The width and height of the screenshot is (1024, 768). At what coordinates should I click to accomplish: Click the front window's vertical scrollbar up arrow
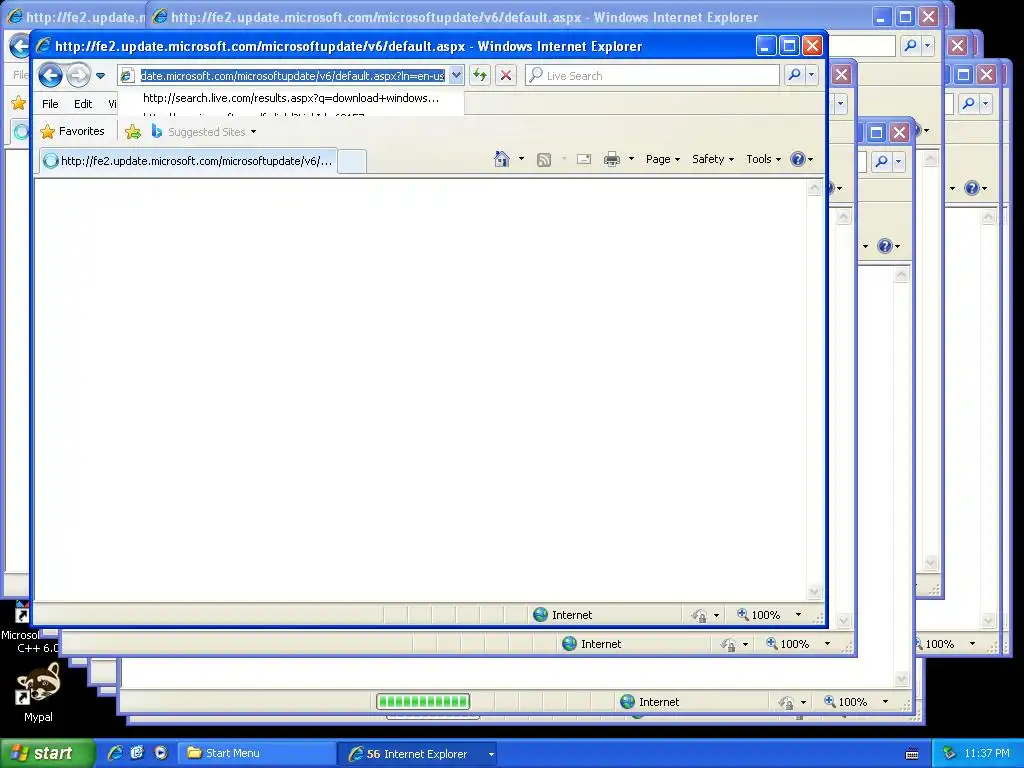click(814, 189)
